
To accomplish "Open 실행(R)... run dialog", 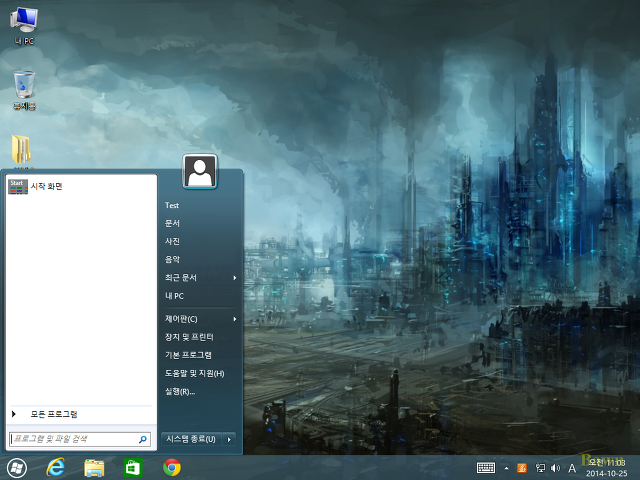I will click(x=180, y=391).
